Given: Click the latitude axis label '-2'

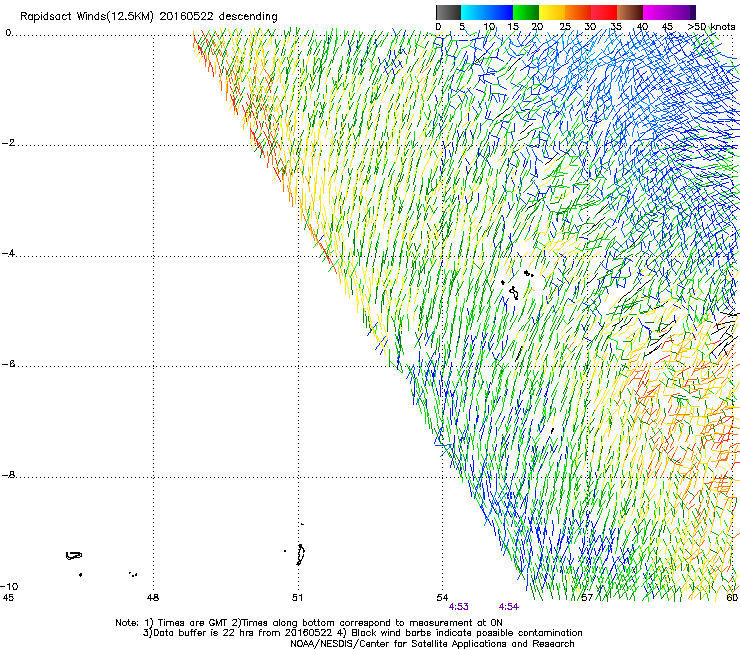Looking at the screenshot, I should pyautogui.click(x=8, y=143).
